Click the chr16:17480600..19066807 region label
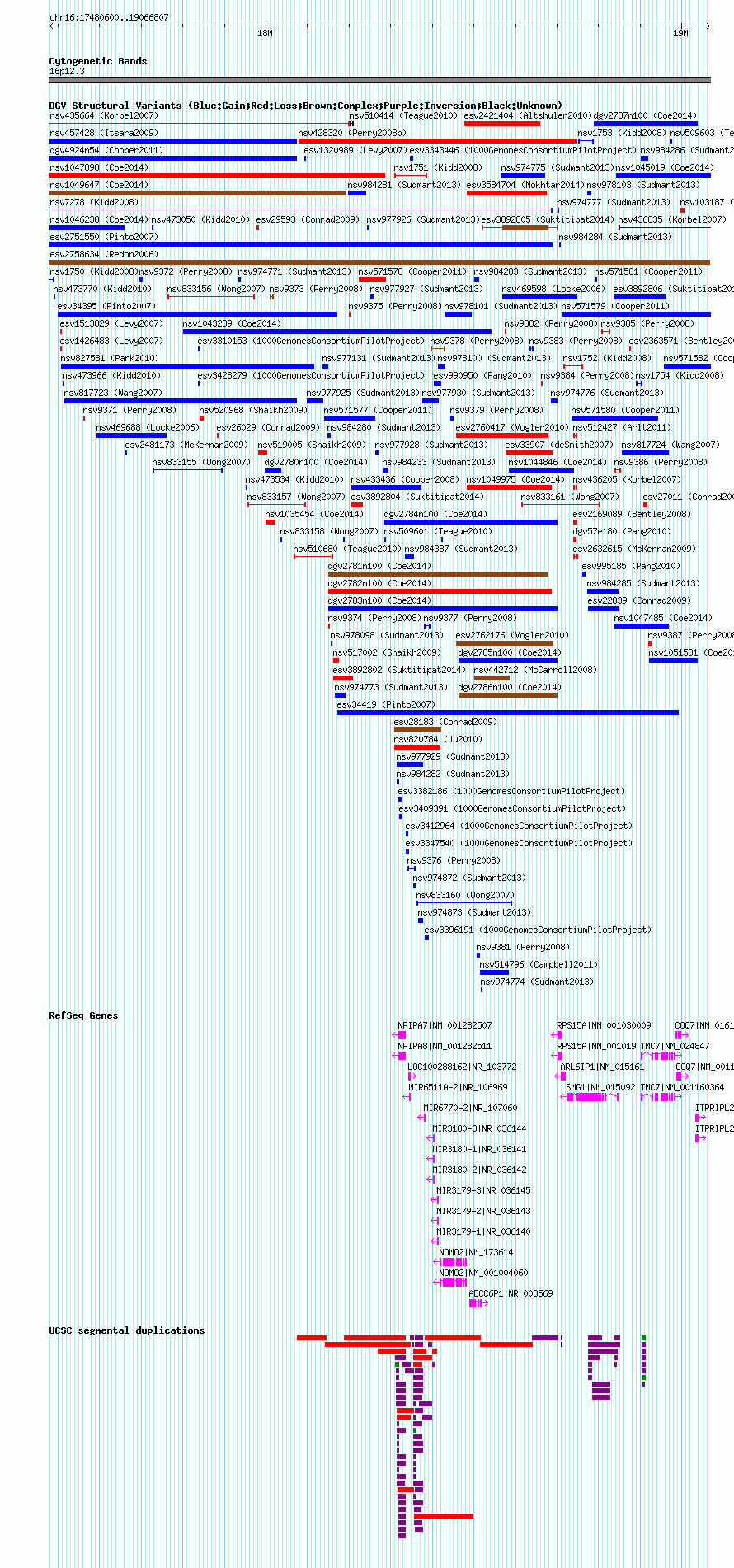Screen dimensions: 734x1568 click(x=109, y=17)
